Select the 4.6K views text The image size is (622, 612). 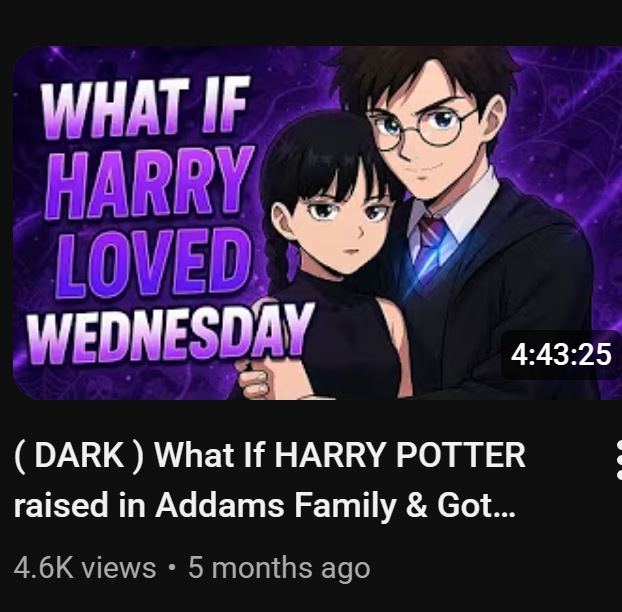[85, 568]
